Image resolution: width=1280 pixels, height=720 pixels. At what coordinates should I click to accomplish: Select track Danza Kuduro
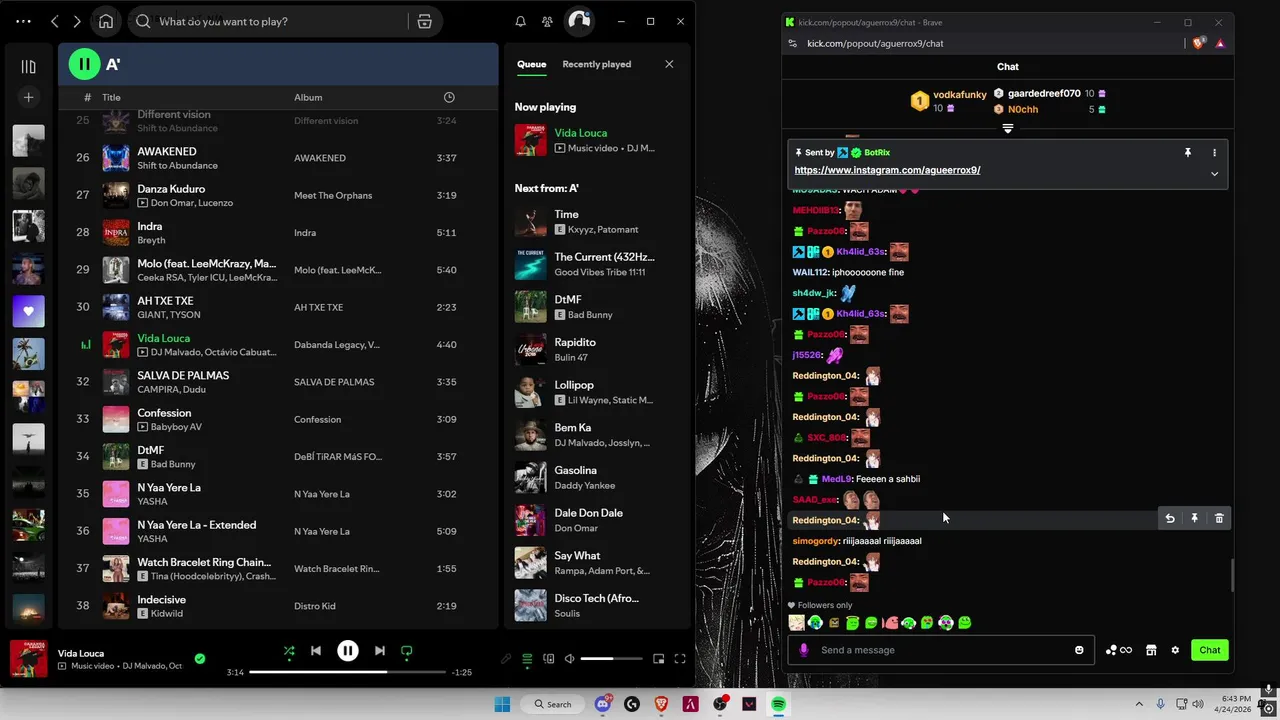coord(278,195)
